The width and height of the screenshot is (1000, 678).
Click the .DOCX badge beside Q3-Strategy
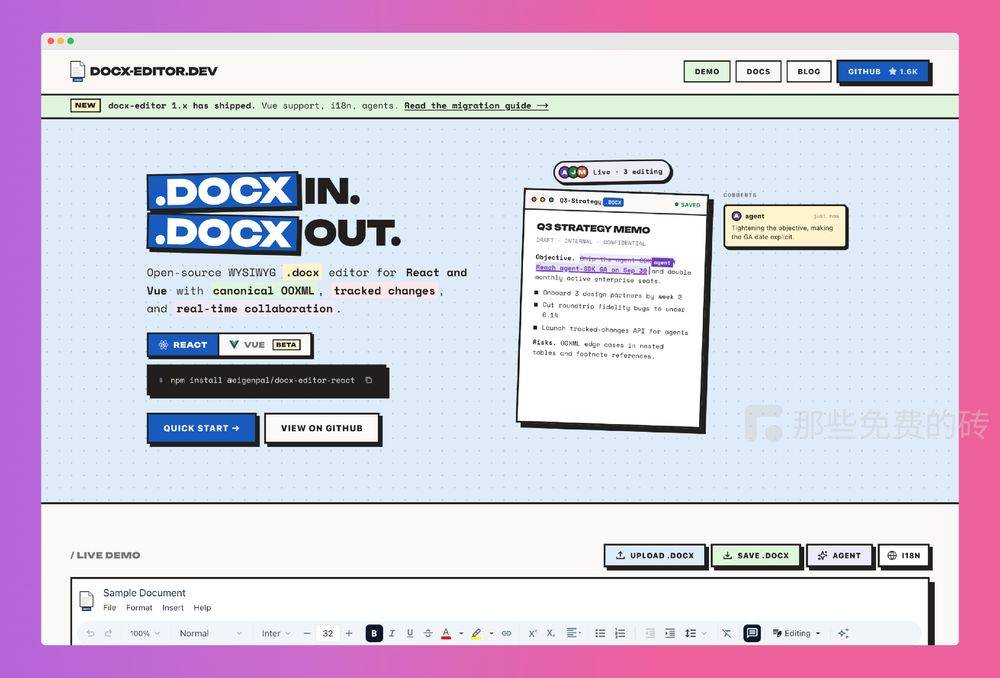pos(614,202)
